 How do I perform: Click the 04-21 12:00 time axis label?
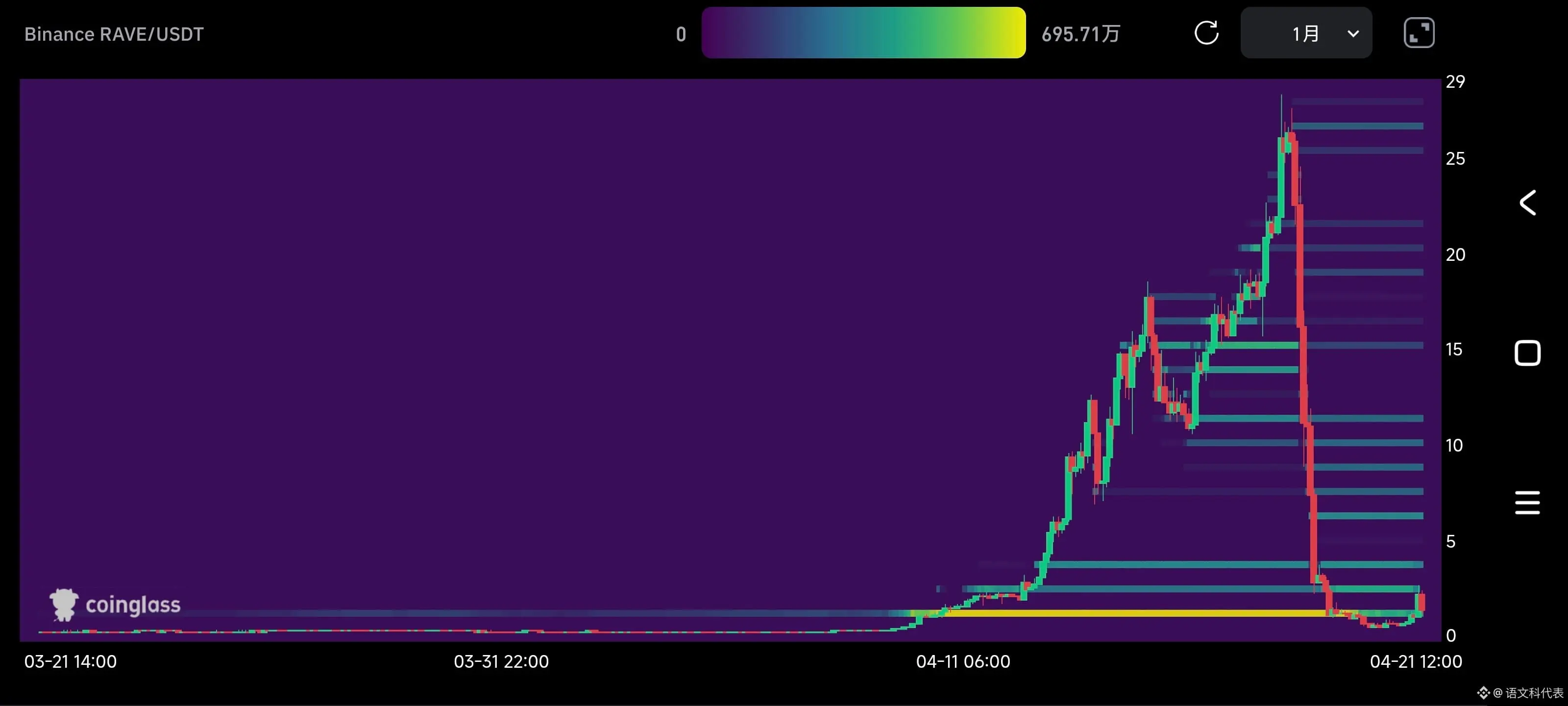point(1416,661)
